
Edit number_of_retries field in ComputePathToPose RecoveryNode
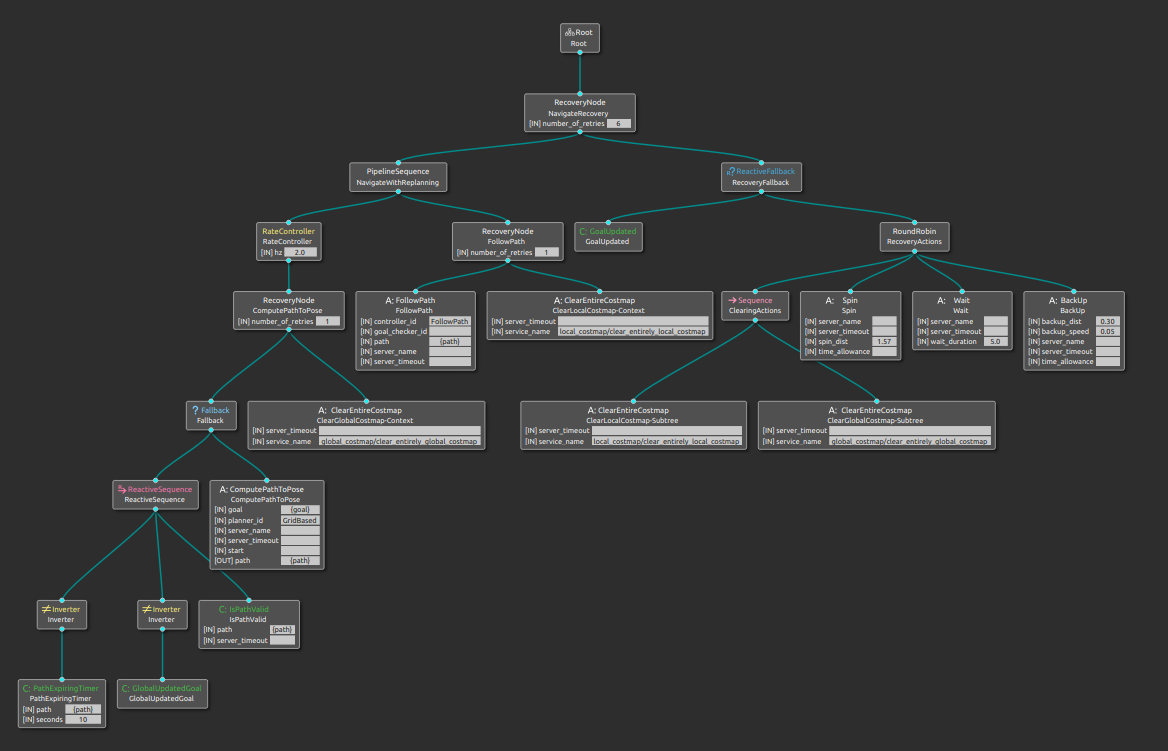[x=328, y=322]
